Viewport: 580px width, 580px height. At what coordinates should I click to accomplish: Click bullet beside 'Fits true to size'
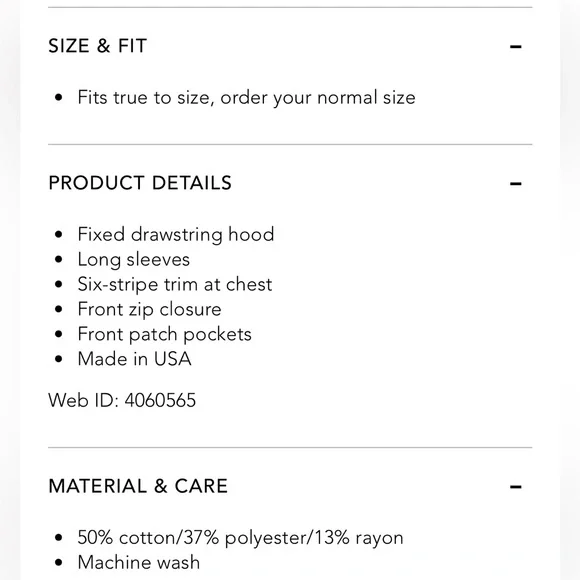pos(58,98)
